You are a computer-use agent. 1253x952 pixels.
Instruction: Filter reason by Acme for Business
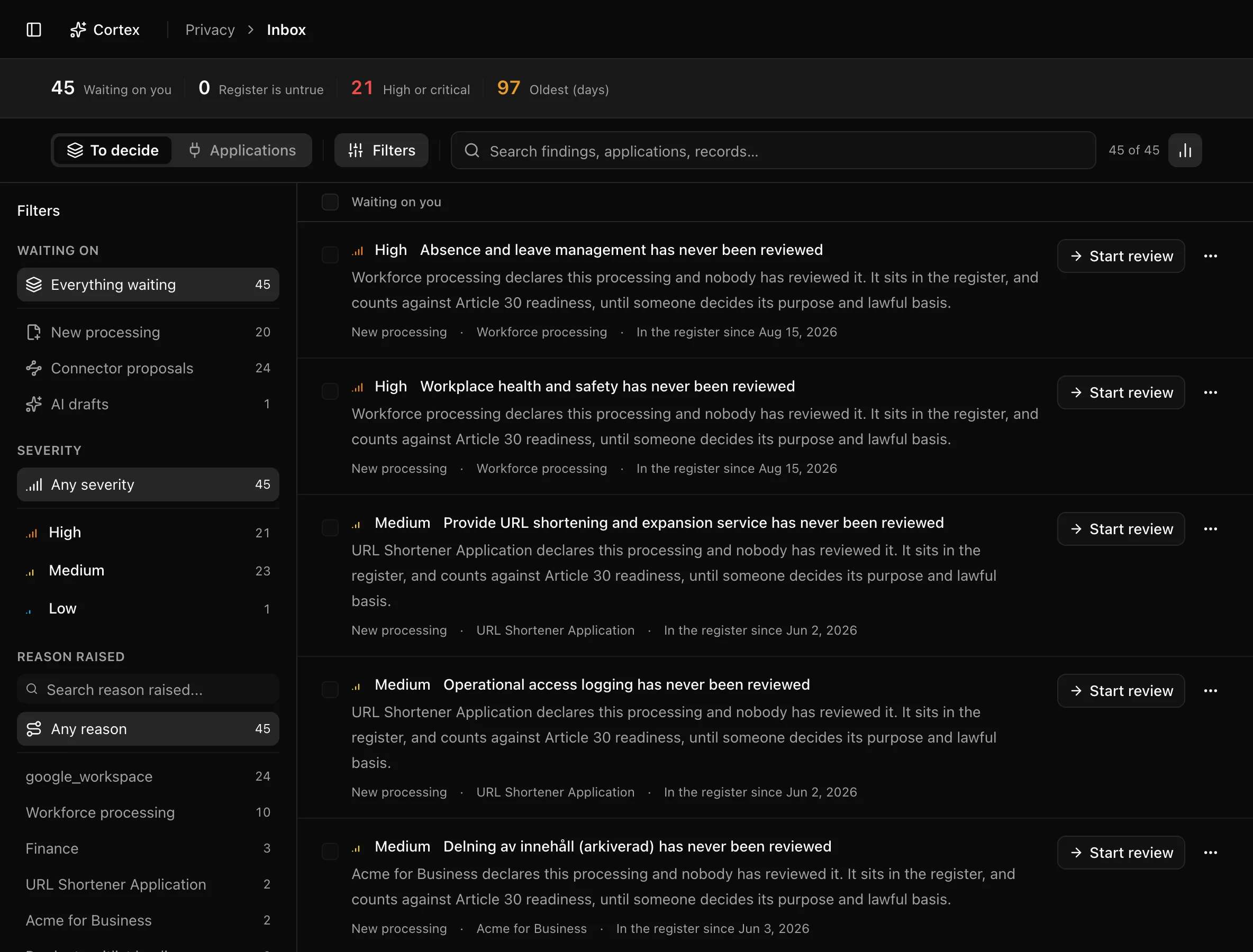coord(148,920)
